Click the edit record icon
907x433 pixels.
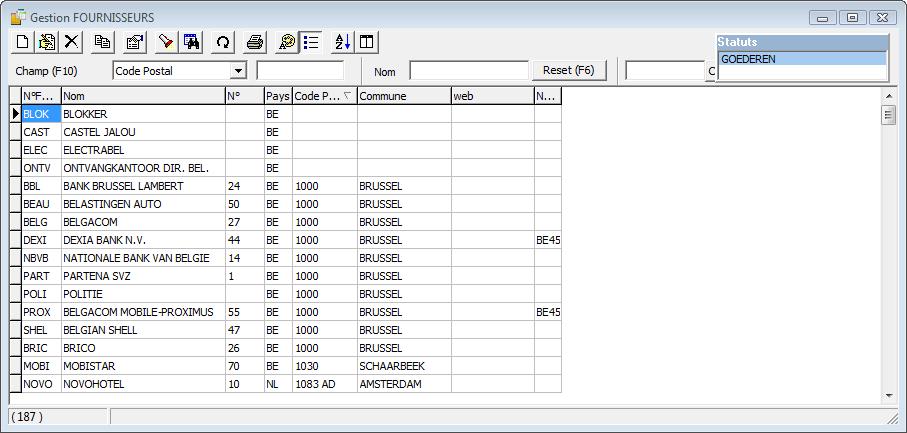[46, 42]
